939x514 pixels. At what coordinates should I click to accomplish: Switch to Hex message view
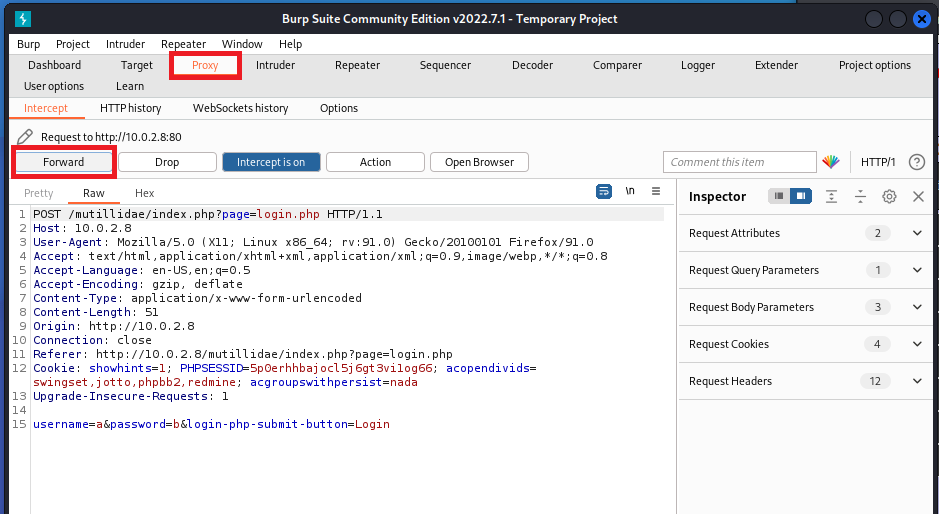[x=144, y=193]
